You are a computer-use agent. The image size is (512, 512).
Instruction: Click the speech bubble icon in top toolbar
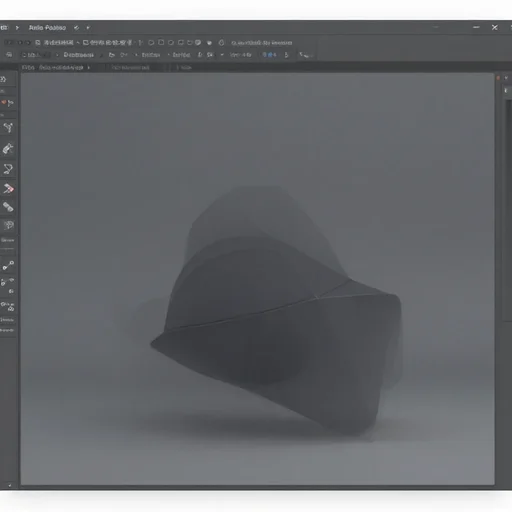tap(198, 43)
